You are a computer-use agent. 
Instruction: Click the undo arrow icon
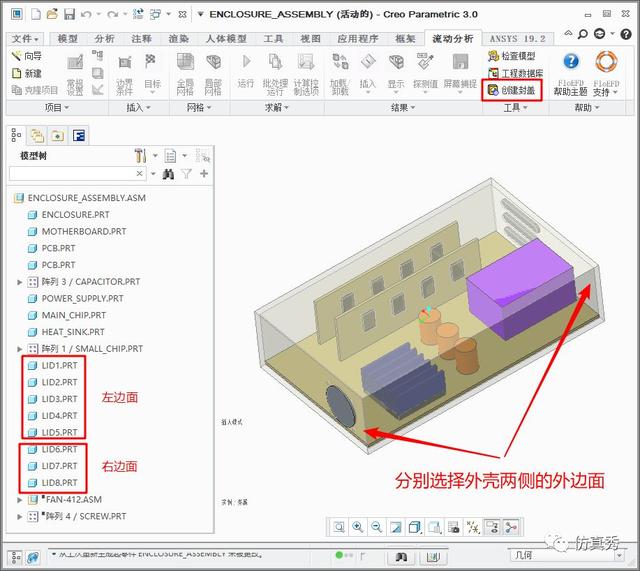(x=86, y=15)
